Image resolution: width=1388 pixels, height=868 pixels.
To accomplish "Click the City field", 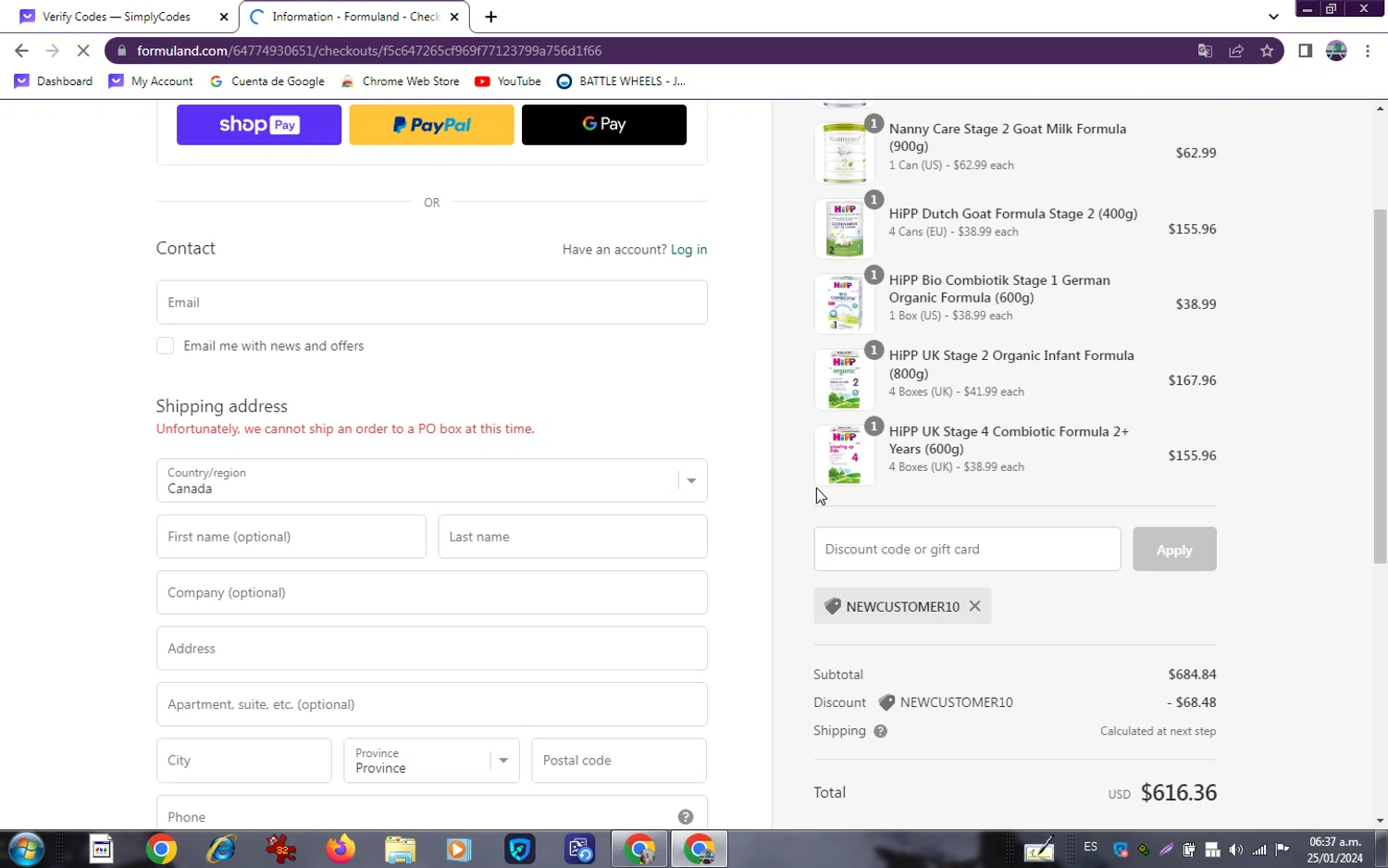I will point(244,761).
